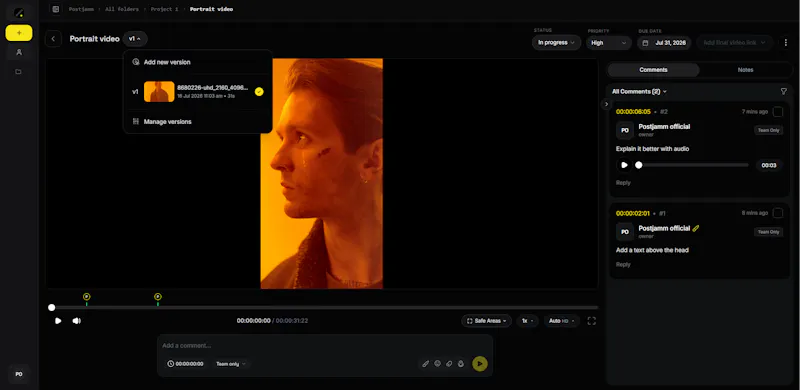Image resolution: width=800 pixels, height=390 pixels.
Task: Click the second comment marker on timeline
Action: (x=158, y=297)
